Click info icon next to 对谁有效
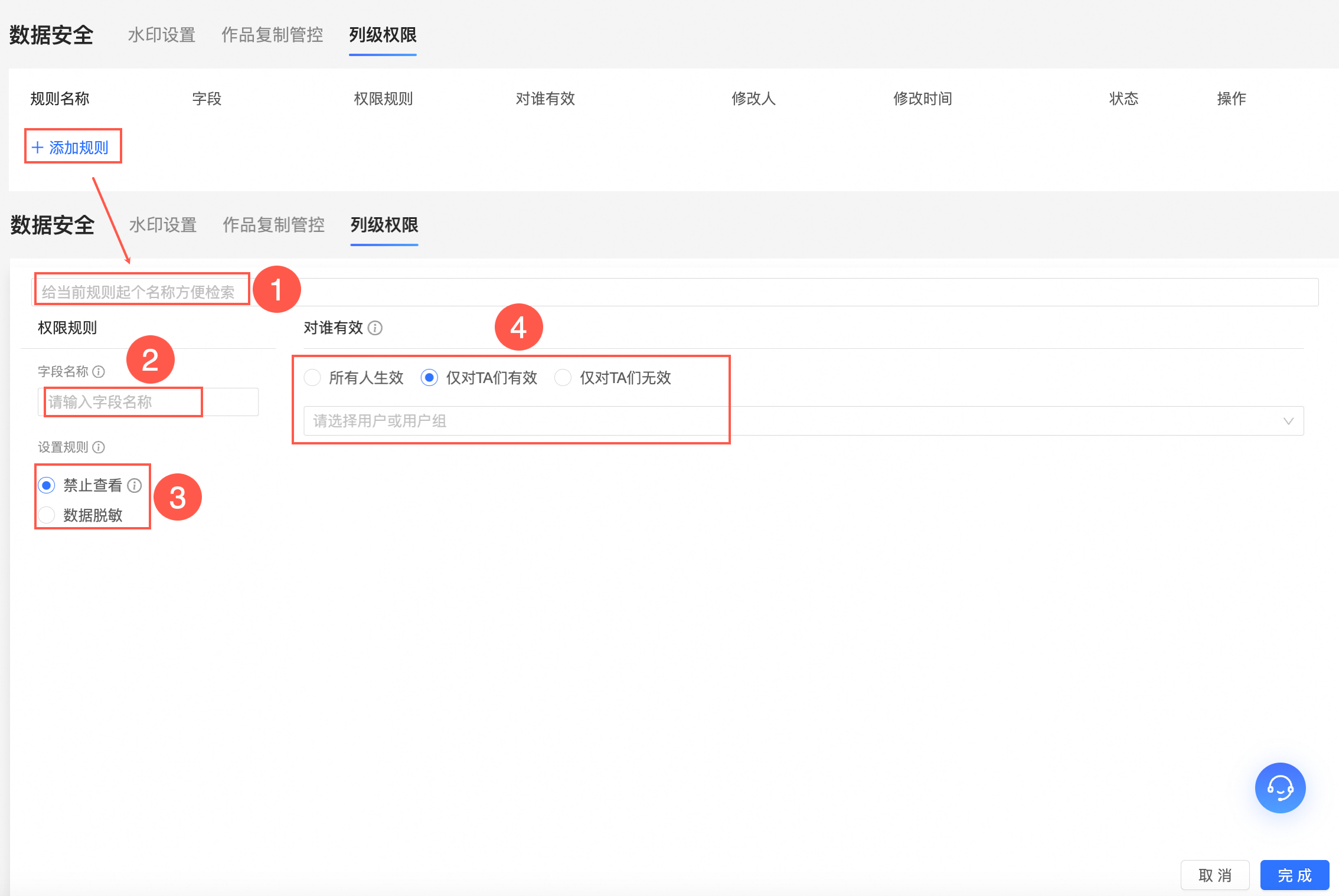The image size is (1339, 896). point(375,328)
